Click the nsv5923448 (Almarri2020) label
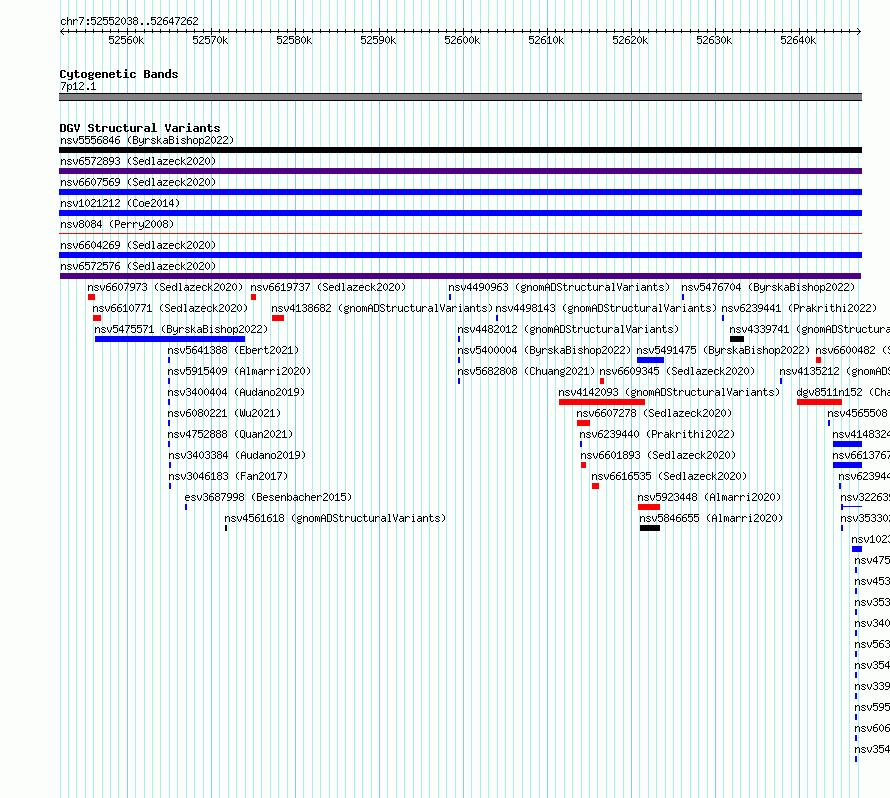 (x=710, y=497)
